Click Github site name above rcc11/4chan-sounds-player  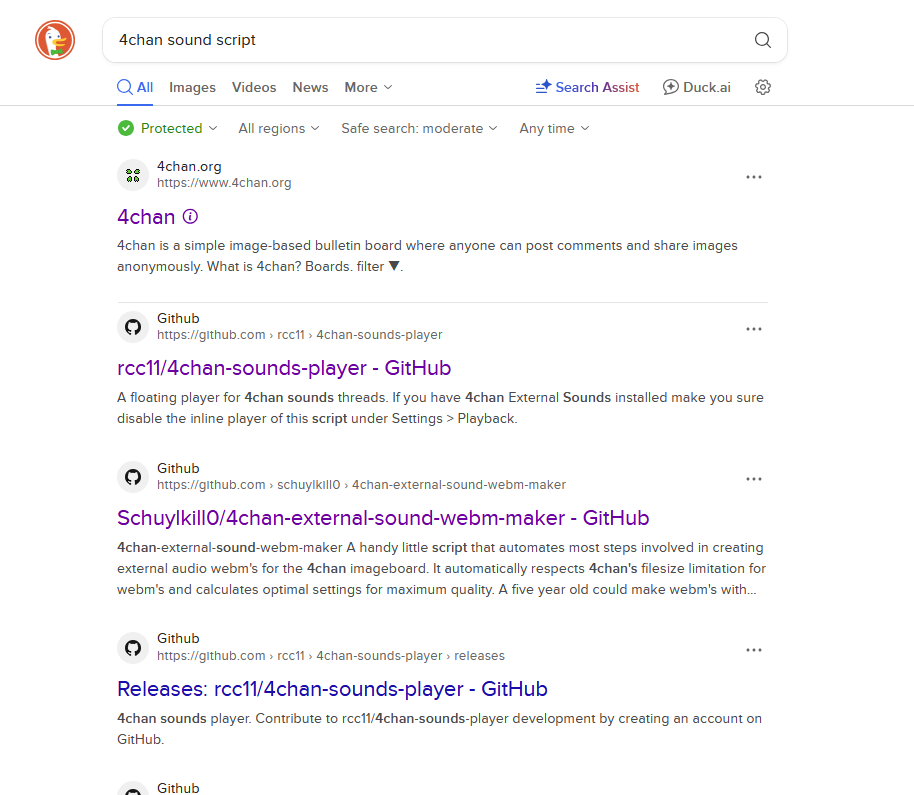coord(178,319)
